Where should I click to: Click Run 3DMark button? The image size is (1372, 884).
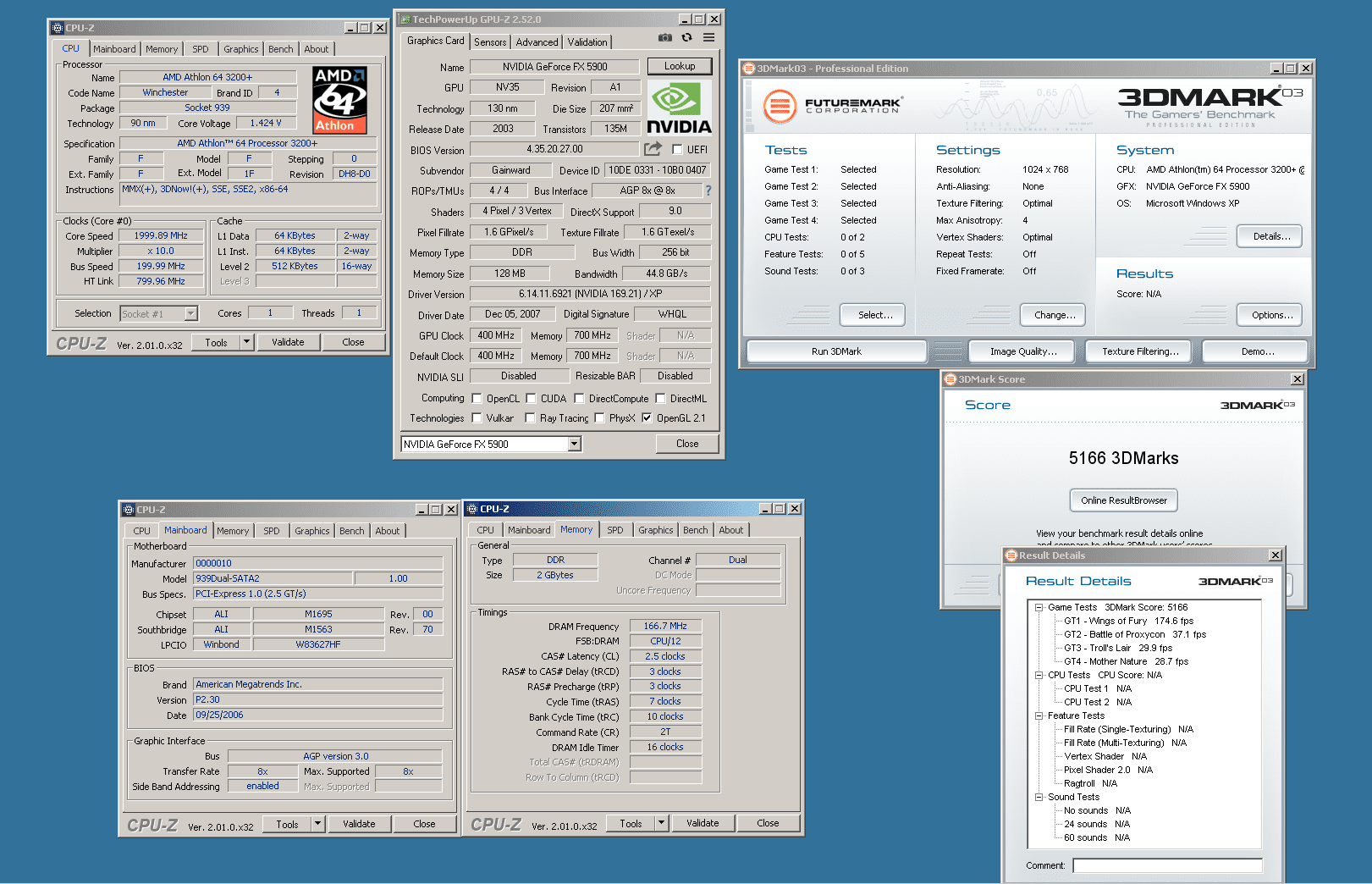(836, 351)
